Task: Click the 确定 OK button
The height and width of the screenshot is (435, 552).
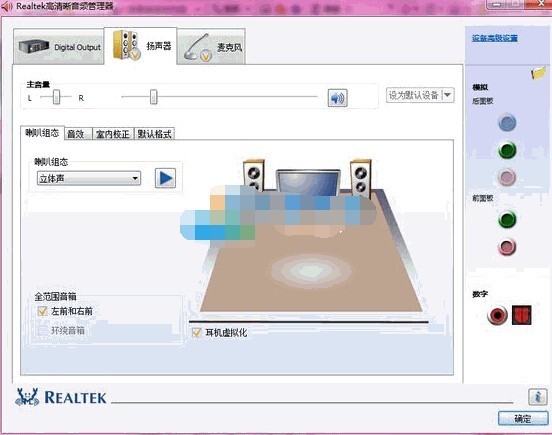Action: click(523, 418)
